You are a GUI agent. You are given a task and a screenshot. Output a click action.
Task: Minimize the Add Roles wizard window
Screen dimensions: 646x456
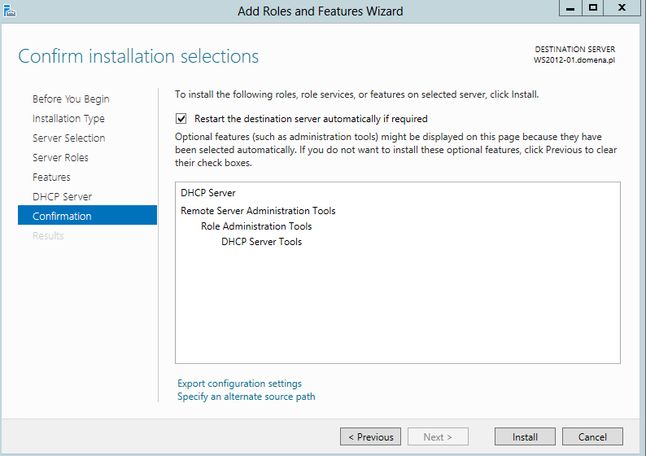click(570, 8)
